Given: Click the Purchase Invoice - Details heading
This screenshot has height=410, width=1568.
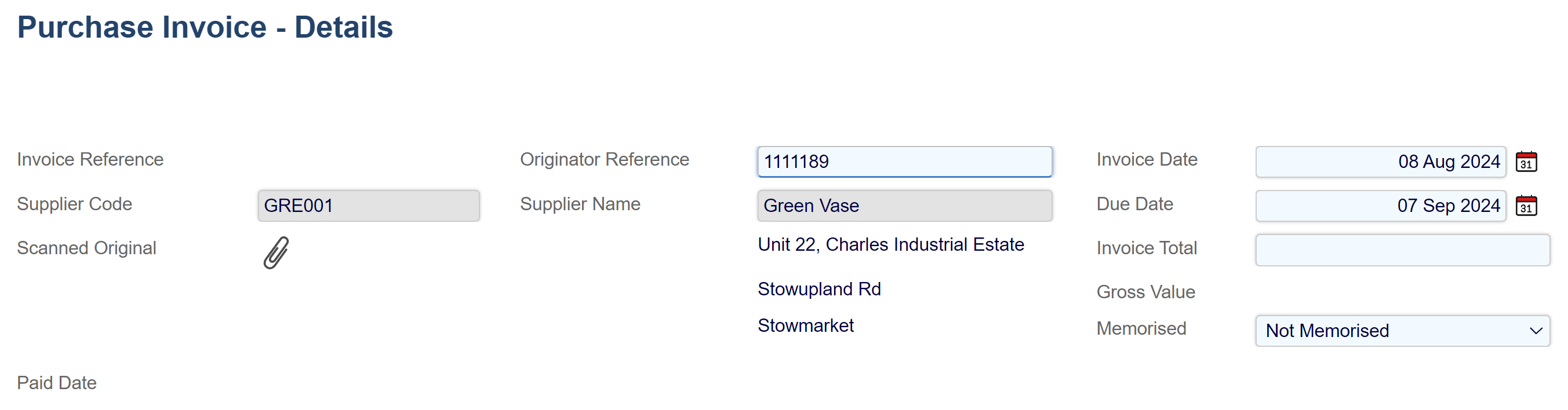Looking at the screenshot, I should coord(205,27).
